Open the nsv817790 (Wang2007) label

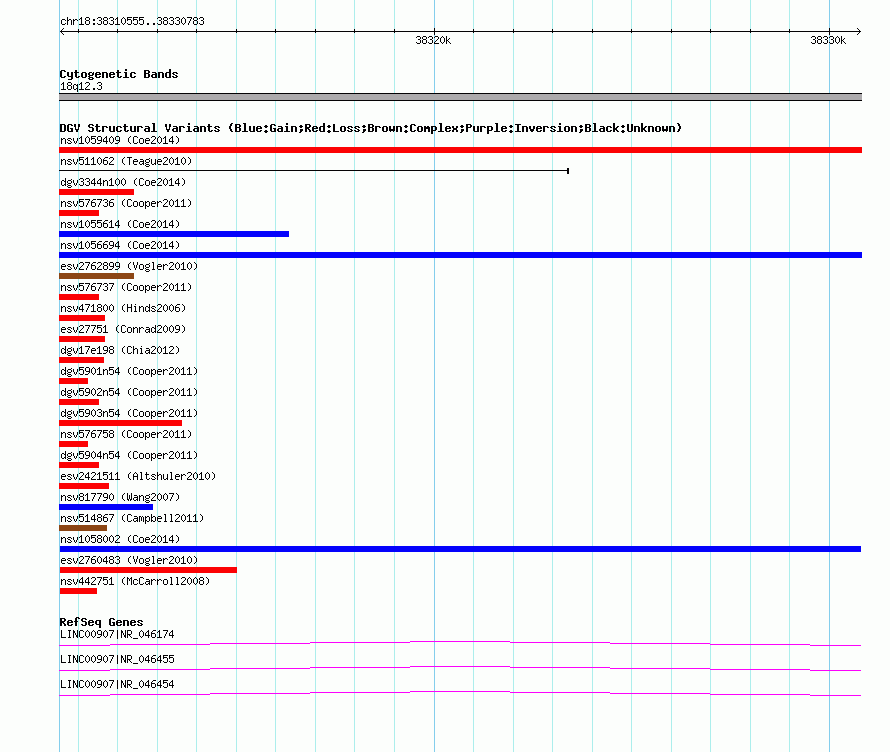[x=120, y=497]
